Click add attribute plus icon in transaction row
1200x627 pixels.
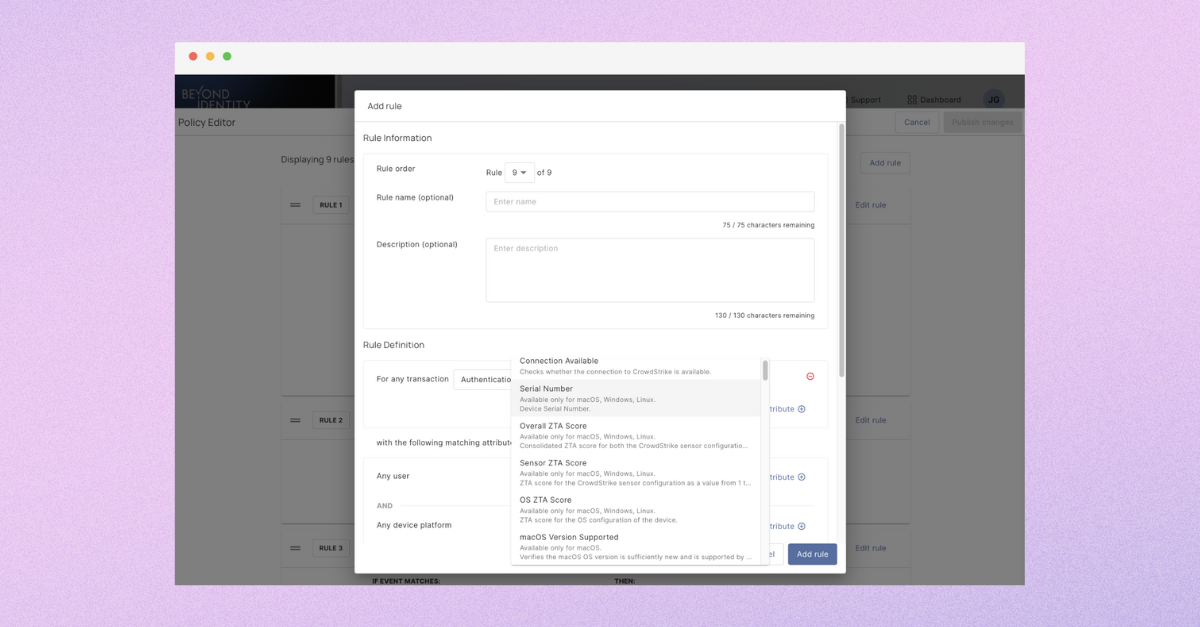coord(801,409)
